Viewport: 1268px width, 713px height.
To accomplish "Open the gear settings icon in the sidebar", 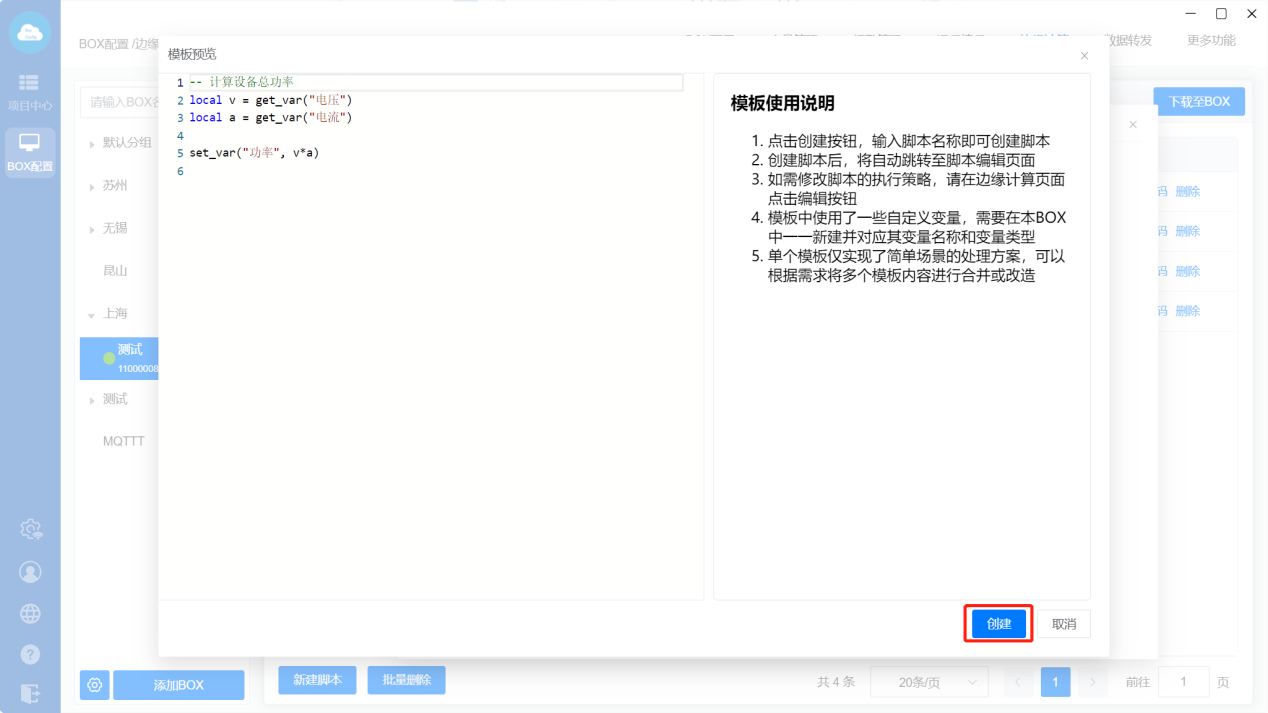I will [x=31, y=529].
